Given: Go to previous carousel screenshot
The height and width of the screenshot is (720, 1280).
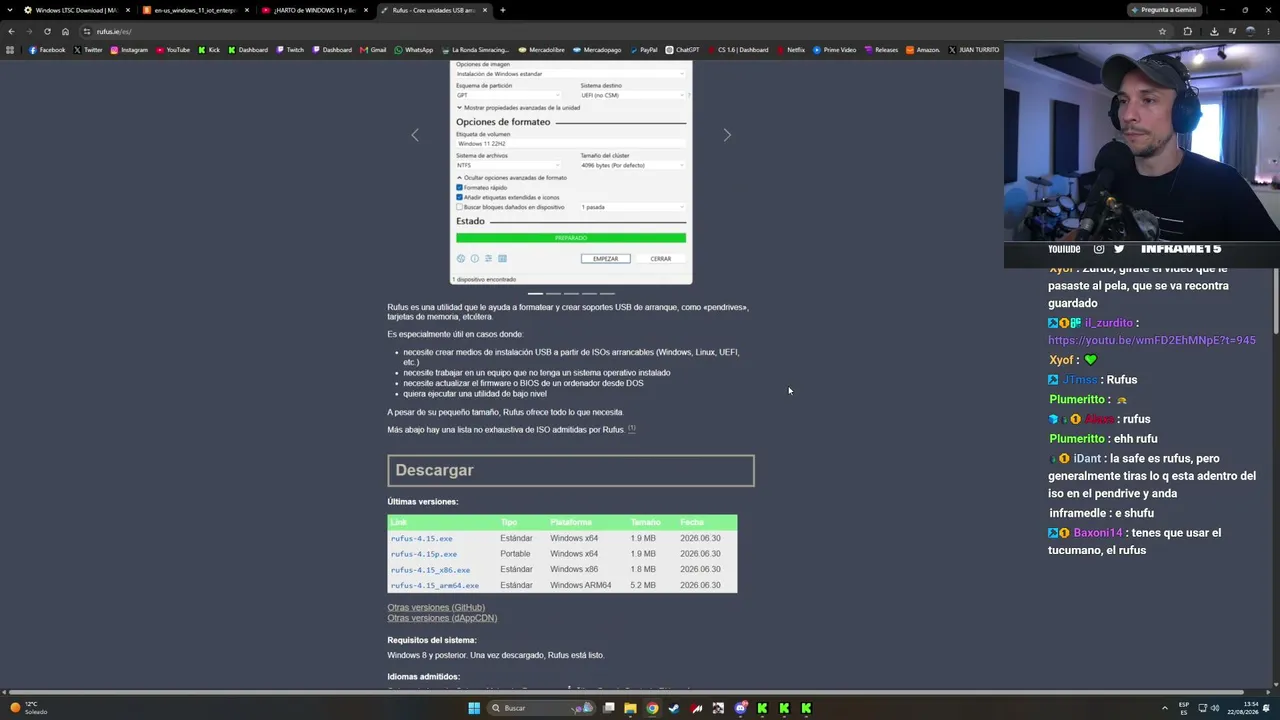Looking at the screenshot, I should (415, 135).
